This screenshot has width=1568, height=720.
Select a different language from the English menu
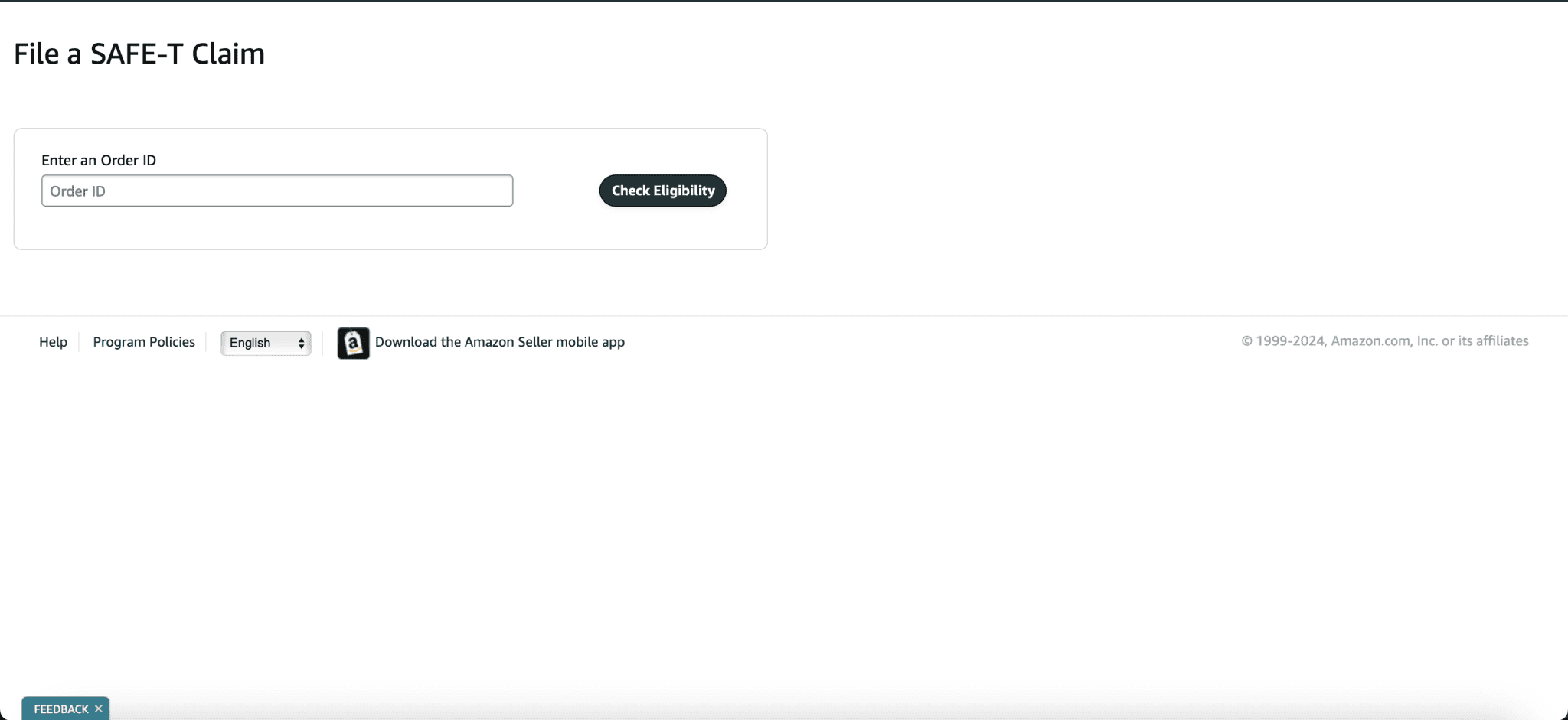[265, 343]
